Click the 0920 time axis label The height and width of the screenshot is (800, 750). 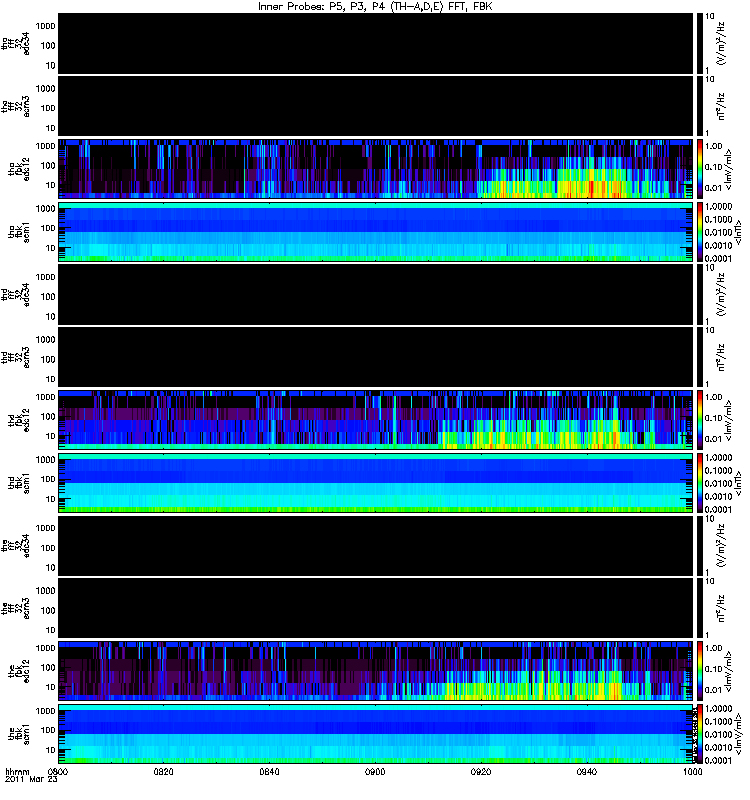click(481, 772)
